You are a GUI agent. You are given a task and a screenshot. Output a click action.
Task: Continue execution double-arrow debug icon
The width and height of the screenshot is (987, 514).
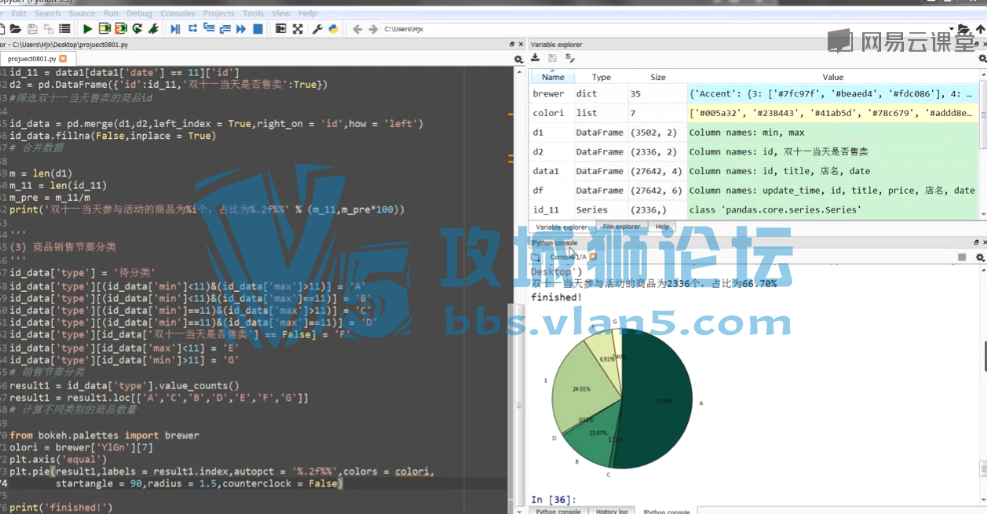[241, 29]
